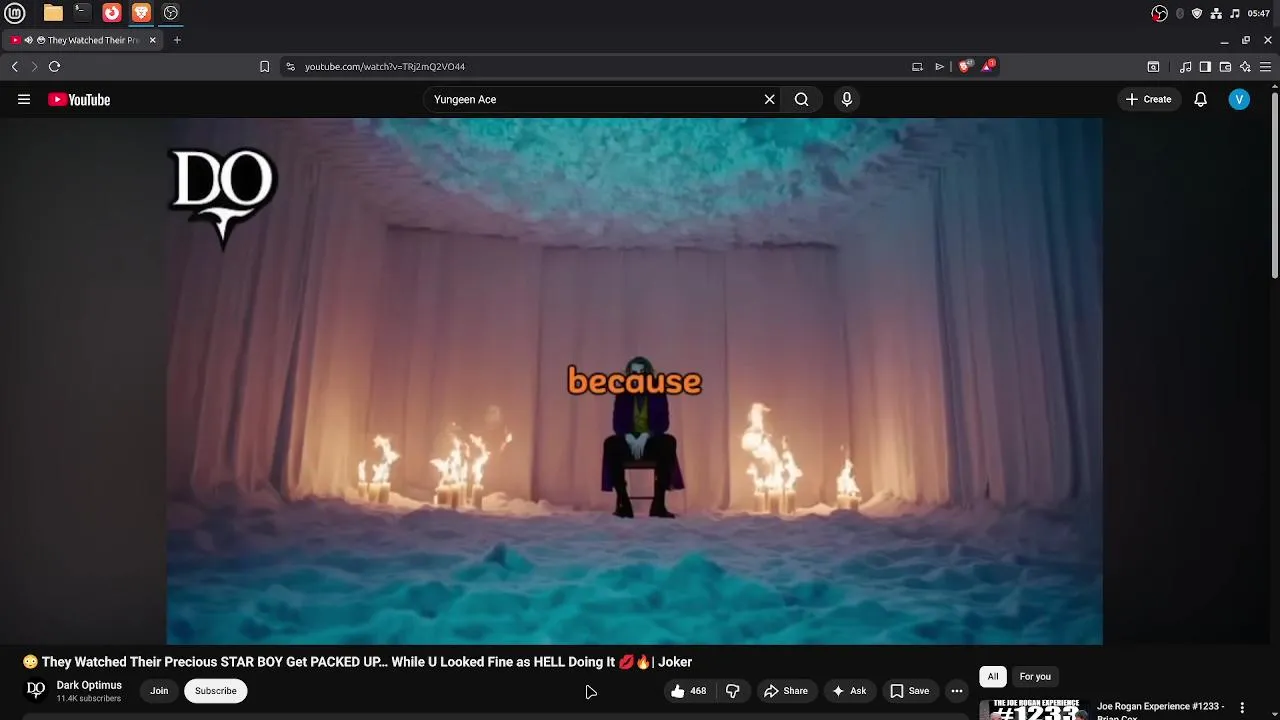Open options menu for Joe Rogan video

click(x=1242, y=707)
